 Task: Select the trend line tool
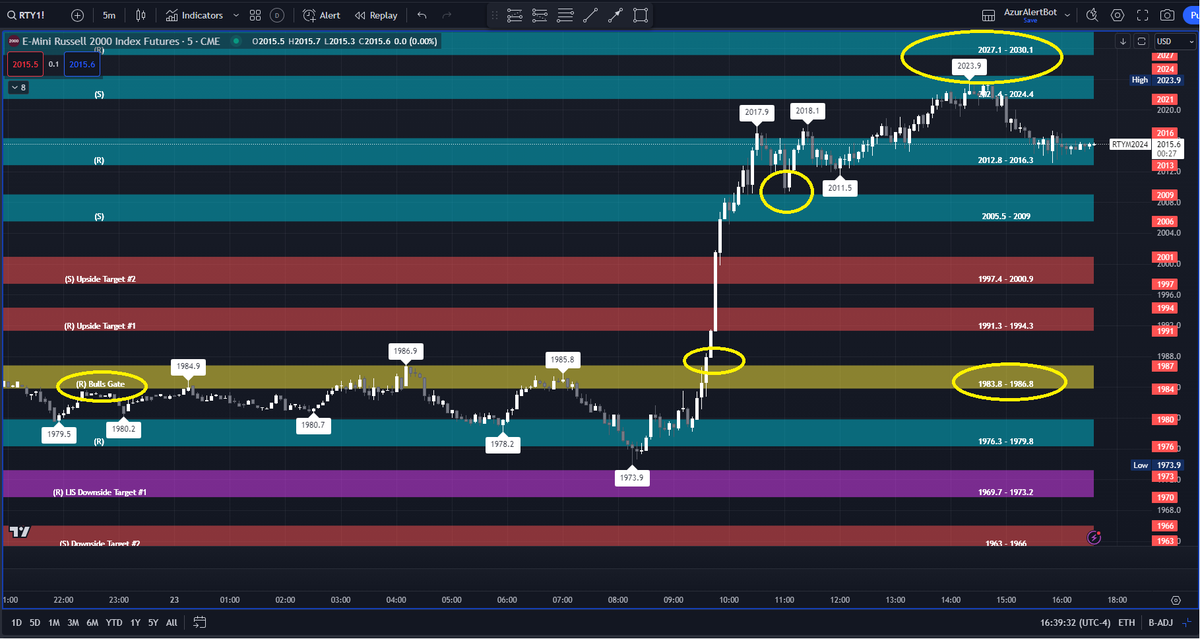point(590,15)
